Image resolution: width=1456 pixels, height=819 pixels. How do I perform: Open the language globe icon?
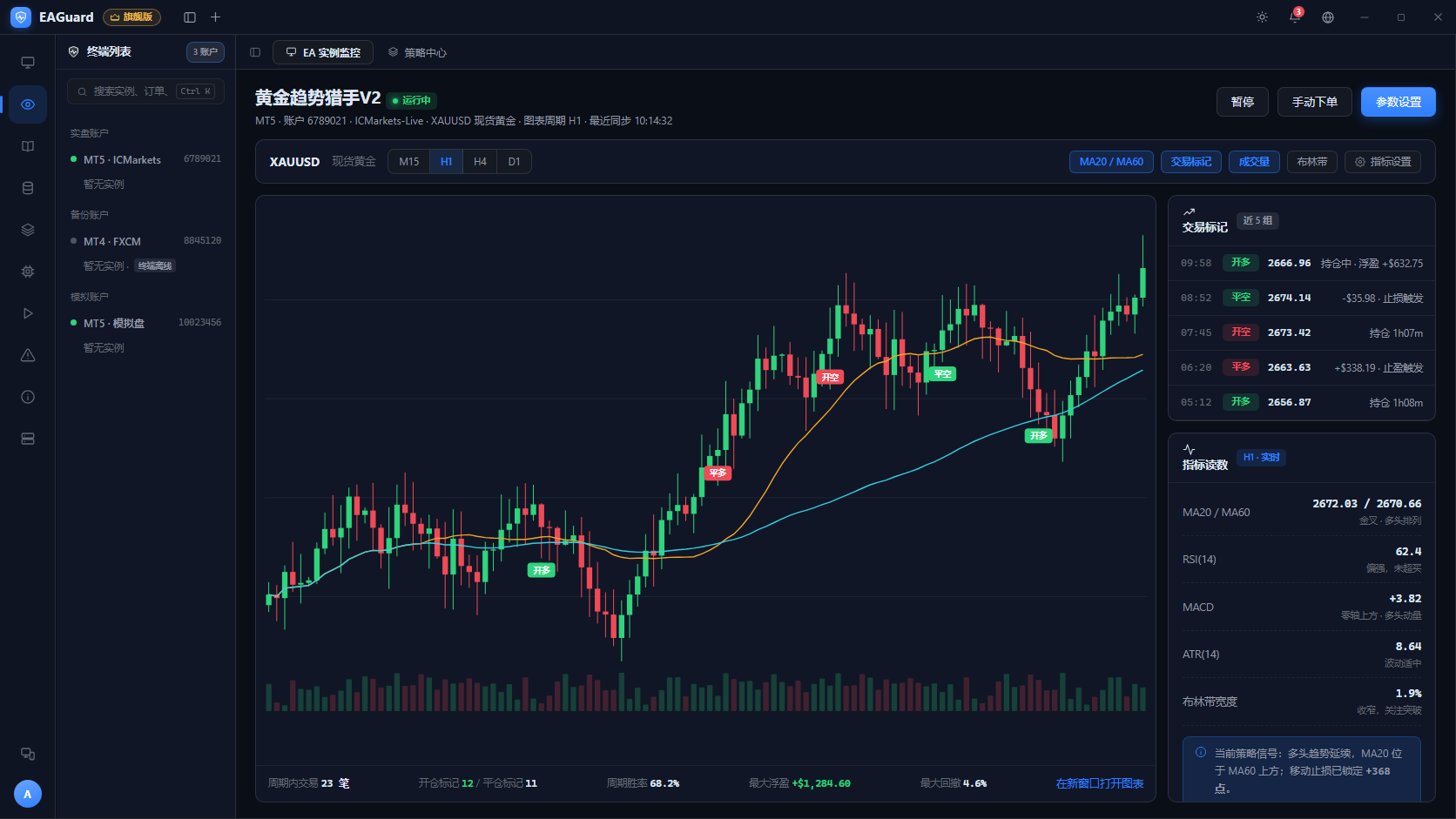(x=1328, y=17)
